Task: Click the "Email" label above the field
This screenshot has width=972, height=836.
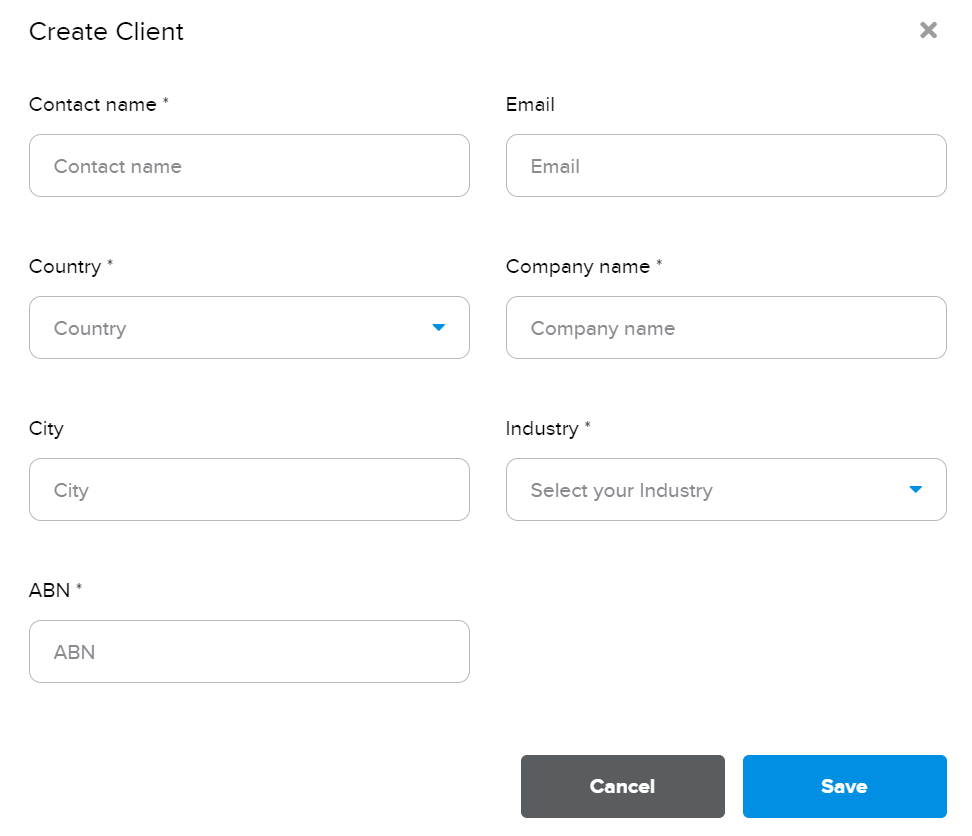Action: click(x=530, y=104)
